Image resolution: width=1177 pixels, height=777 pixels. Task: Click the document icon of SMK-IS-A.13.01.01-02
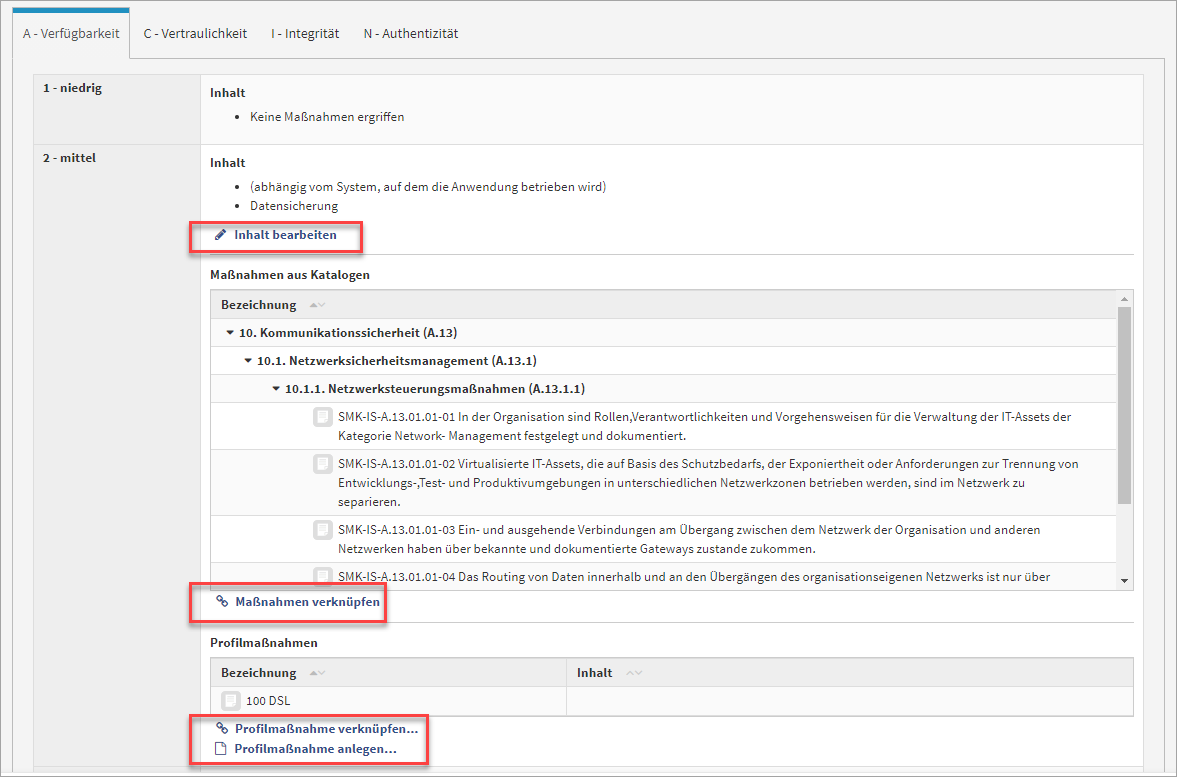[x=322, y=464]
